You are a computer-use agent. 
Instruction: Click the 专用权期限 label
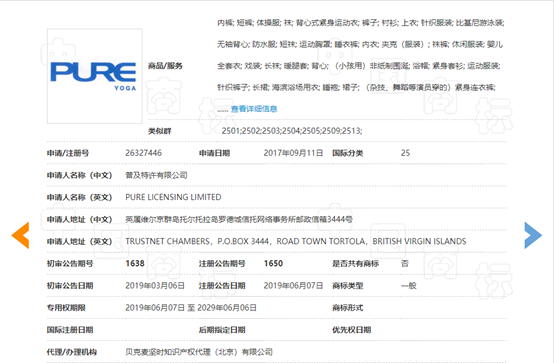click(66, 308)
